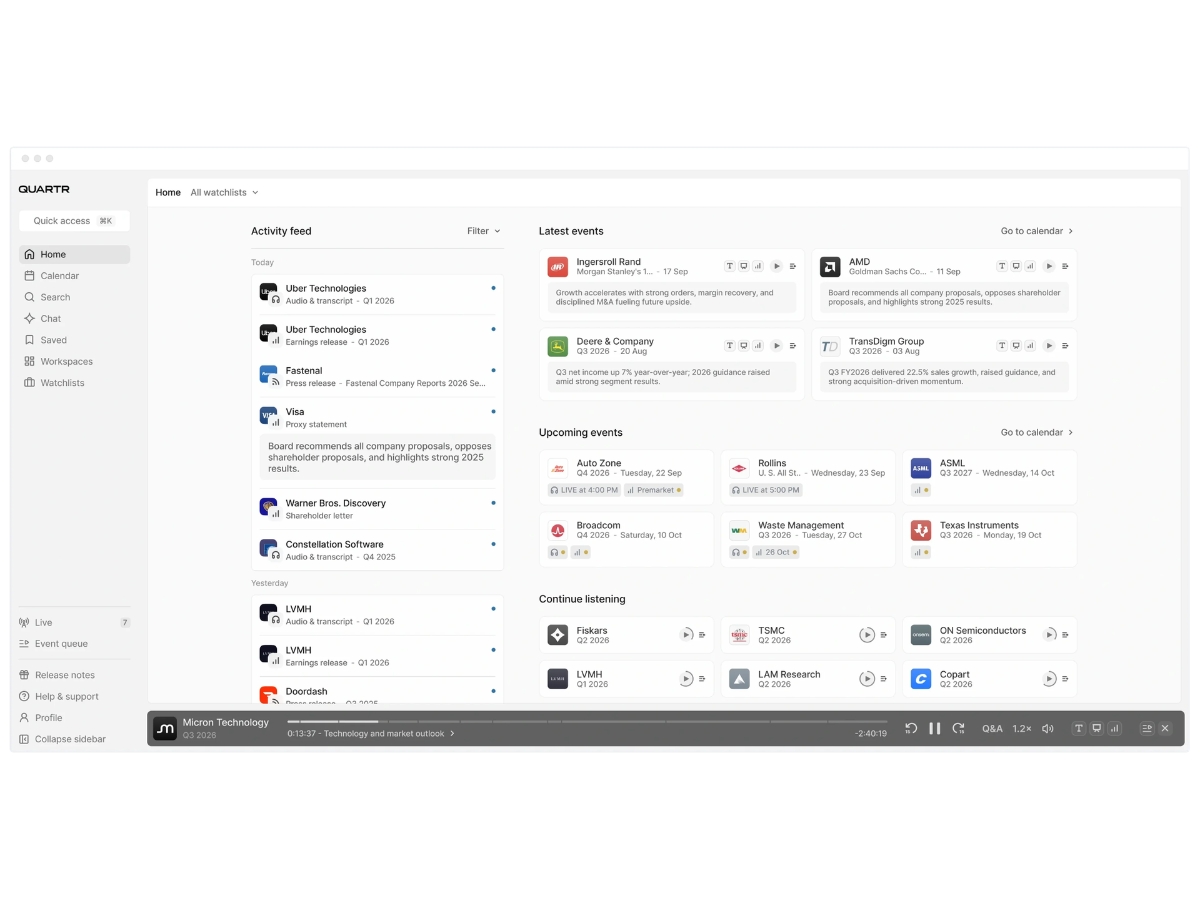
Task: Jump to Q&A section in player
Action: click(x=992, y=729)
